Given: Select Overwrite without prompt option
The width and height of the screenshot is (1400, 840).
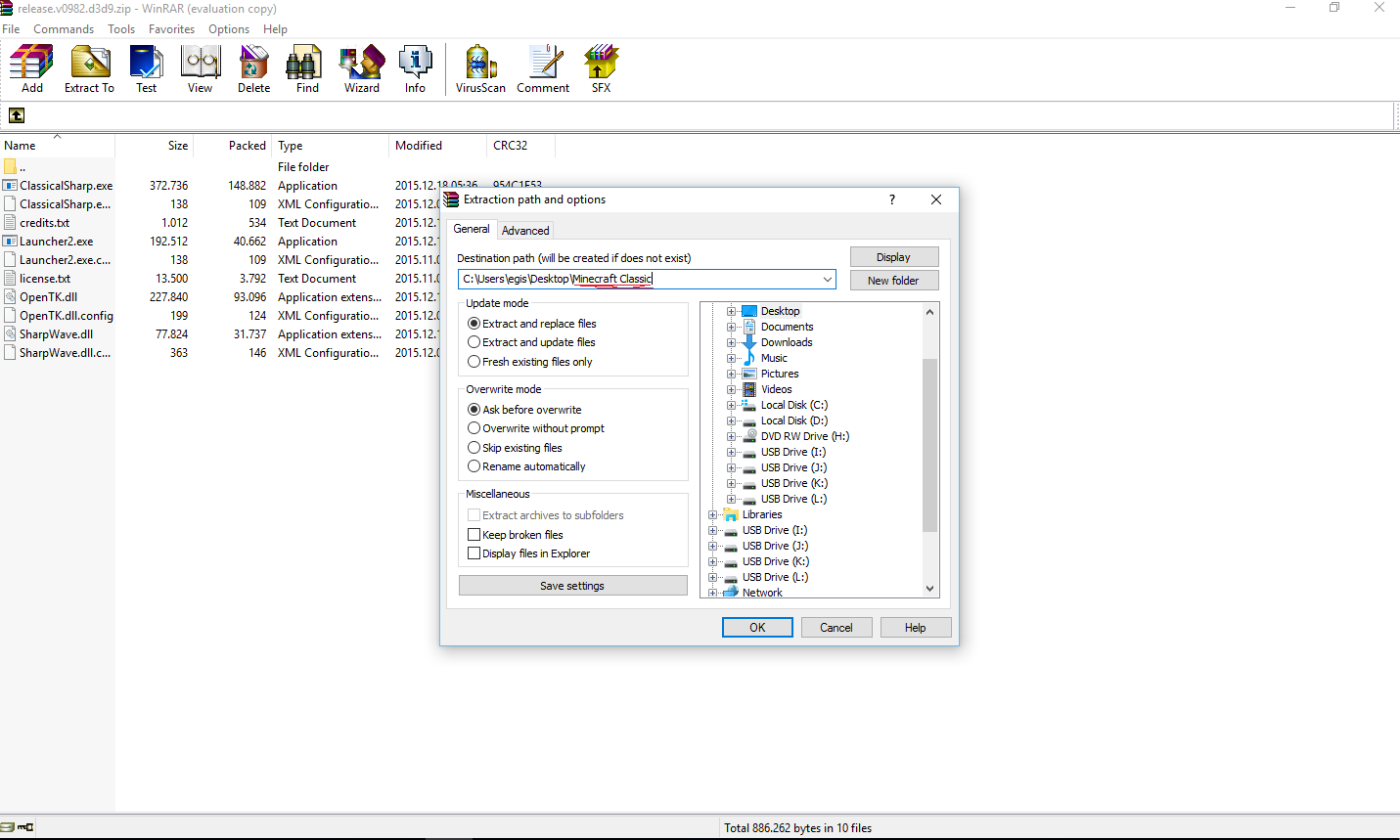Looking at the screenshot, I should (x=536, y=428).
